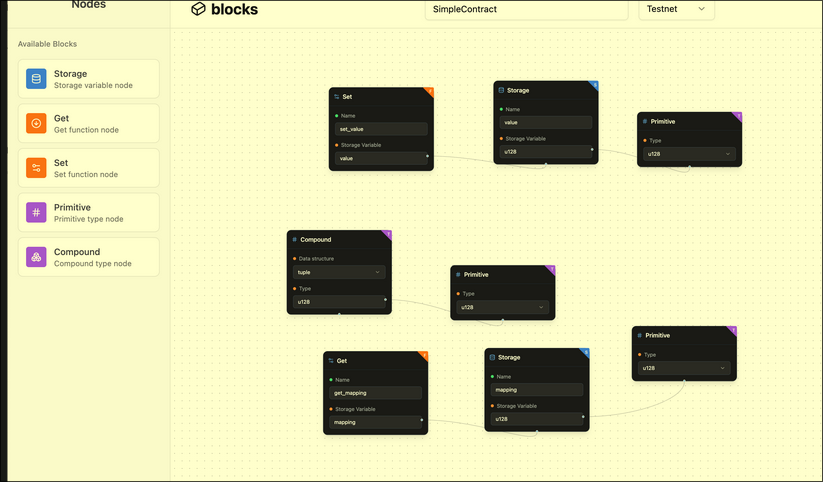Click the orange Get block icon in sidebar
The image size is (823, 482).
coord(36,124)
